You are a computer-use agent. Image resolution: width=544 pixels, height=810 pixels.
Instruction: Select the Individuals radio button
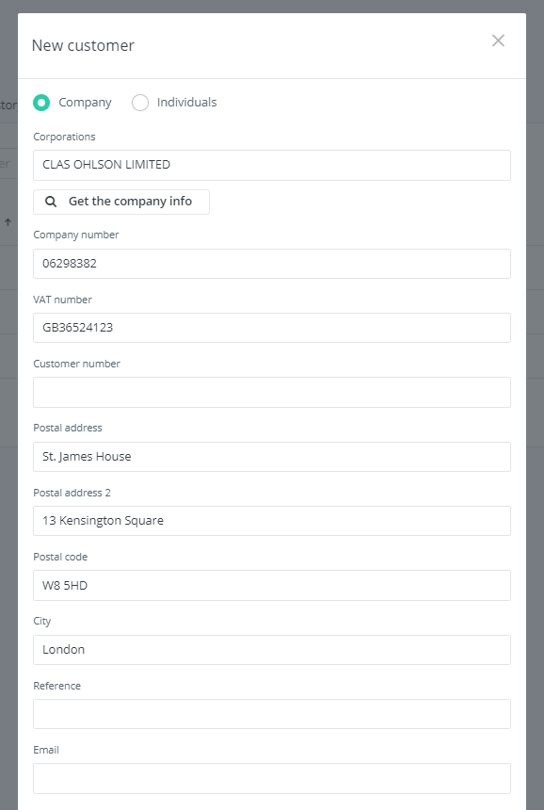140,102
